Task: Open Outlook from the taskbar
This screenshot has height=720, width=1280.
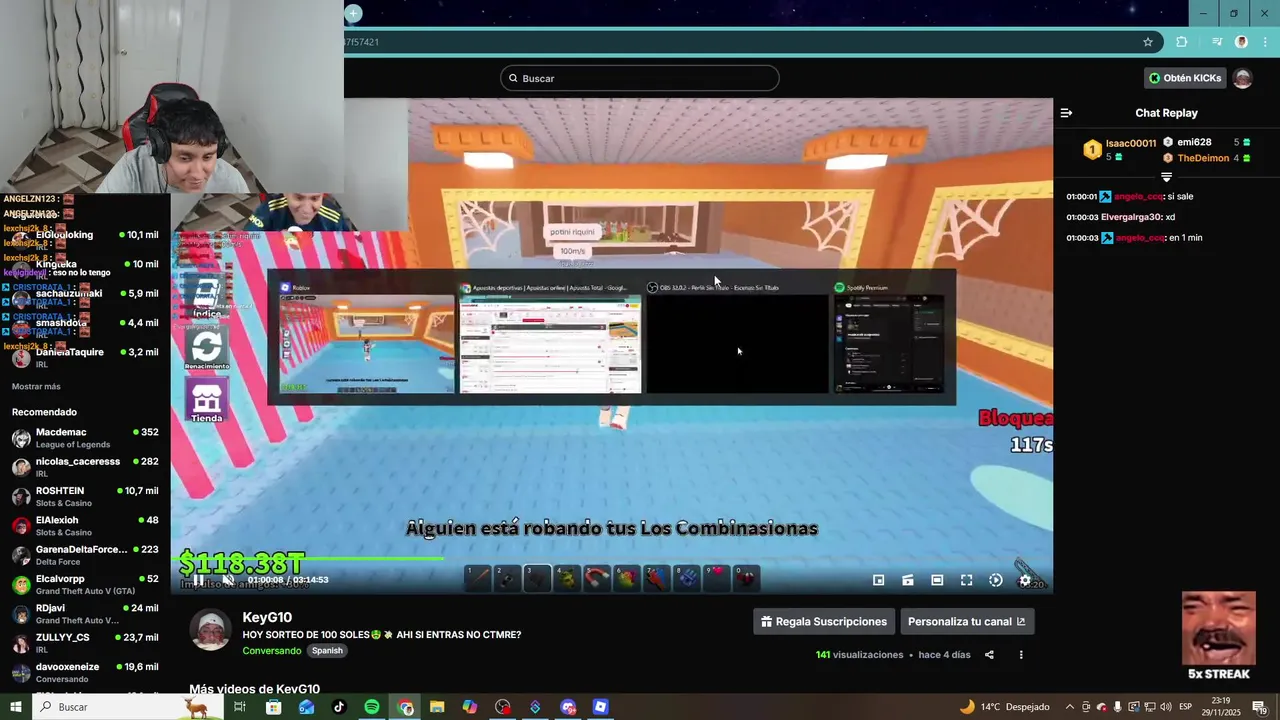Action: coord(306,707)
